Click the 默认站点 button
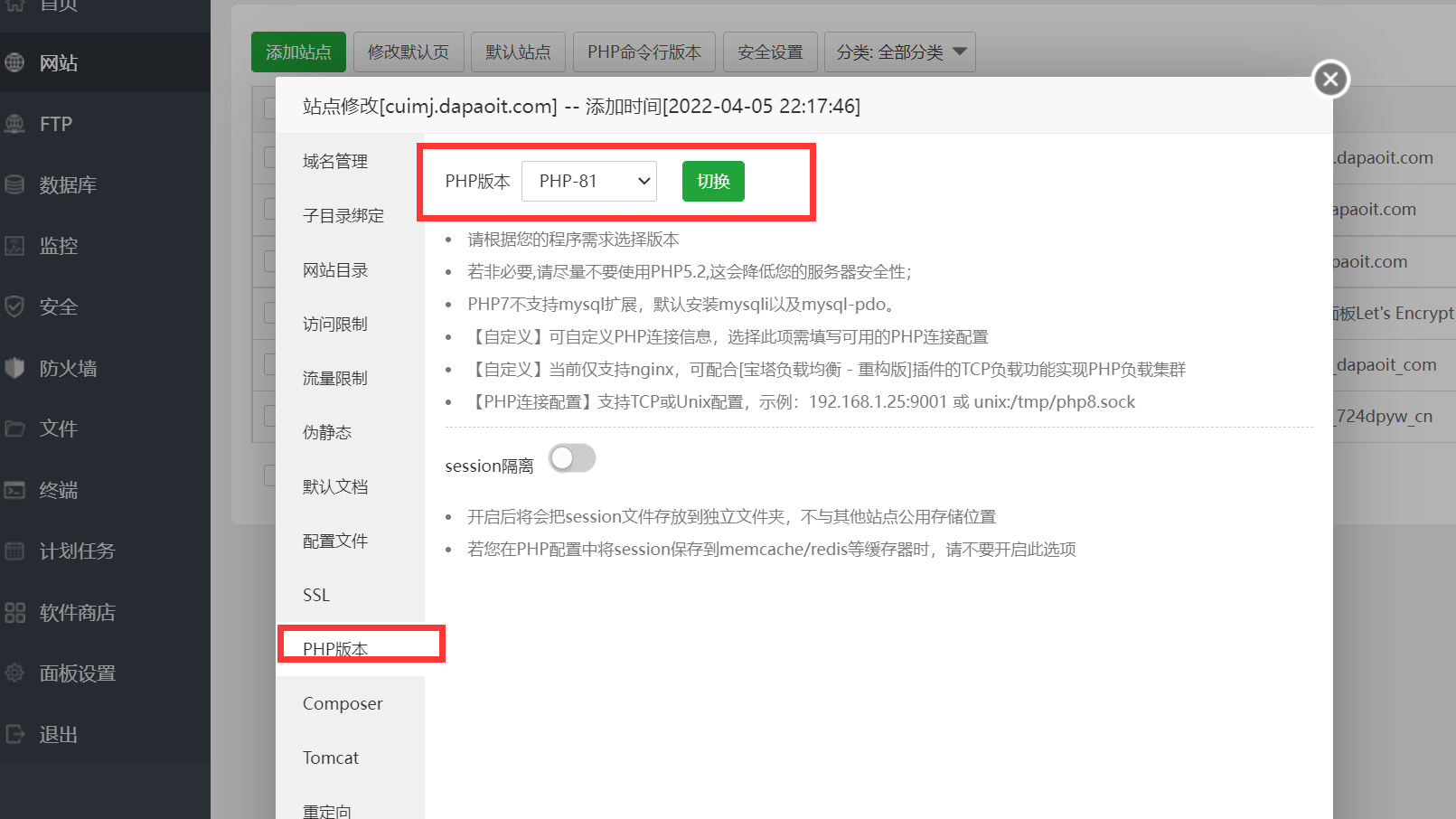The image size is (1456, 819). (x=518, y=52)
